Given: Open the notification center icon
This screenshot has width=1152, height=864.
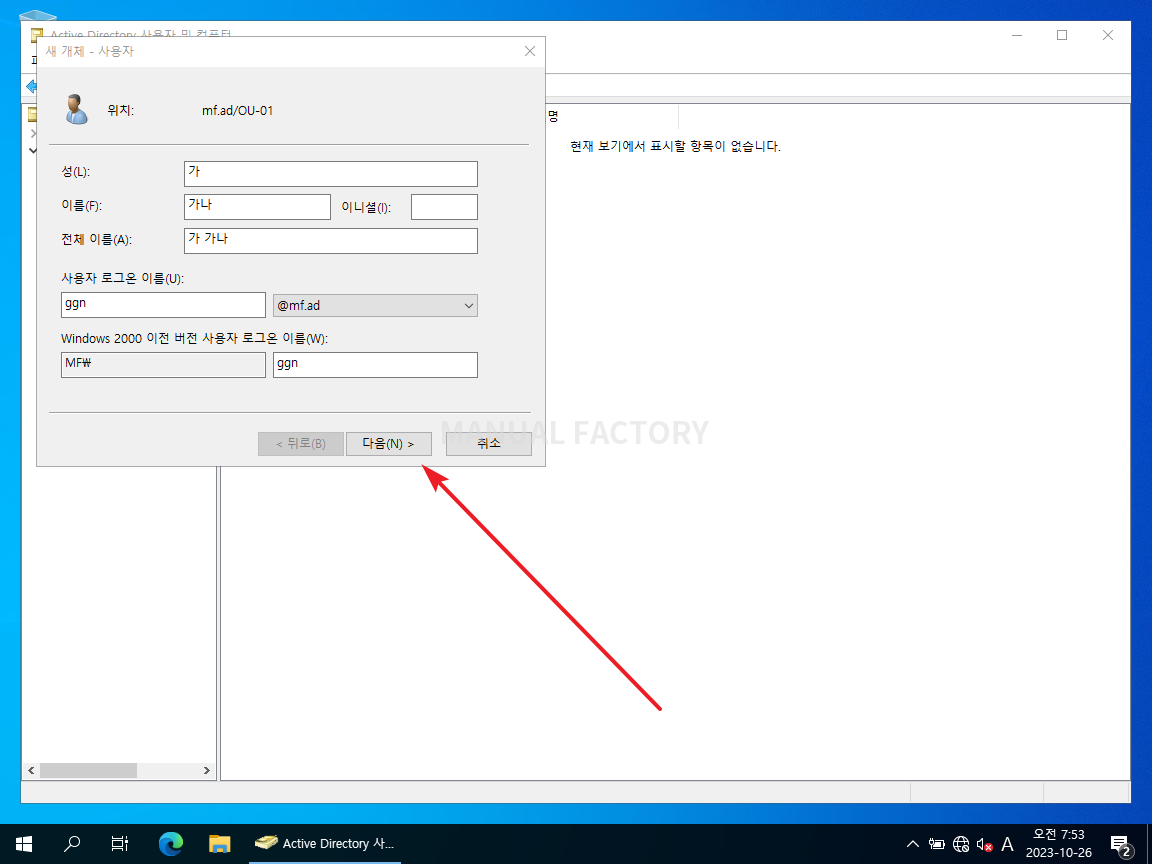Looking at the screenshot, I should click(x=1121, y=844).
